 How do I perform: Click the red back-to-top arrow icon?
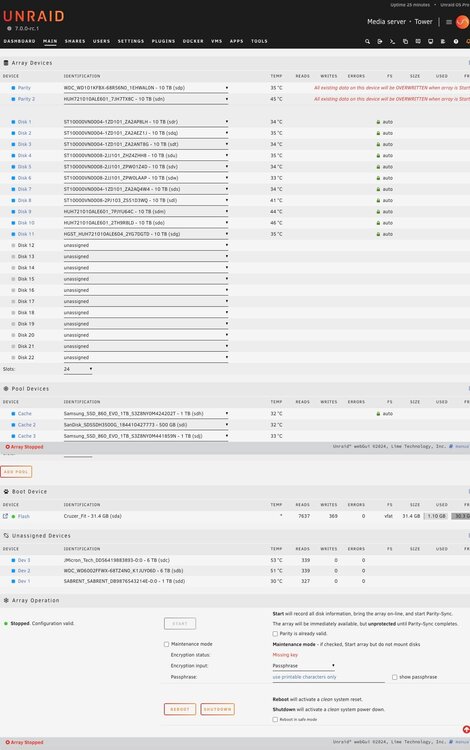click(466, 729)
